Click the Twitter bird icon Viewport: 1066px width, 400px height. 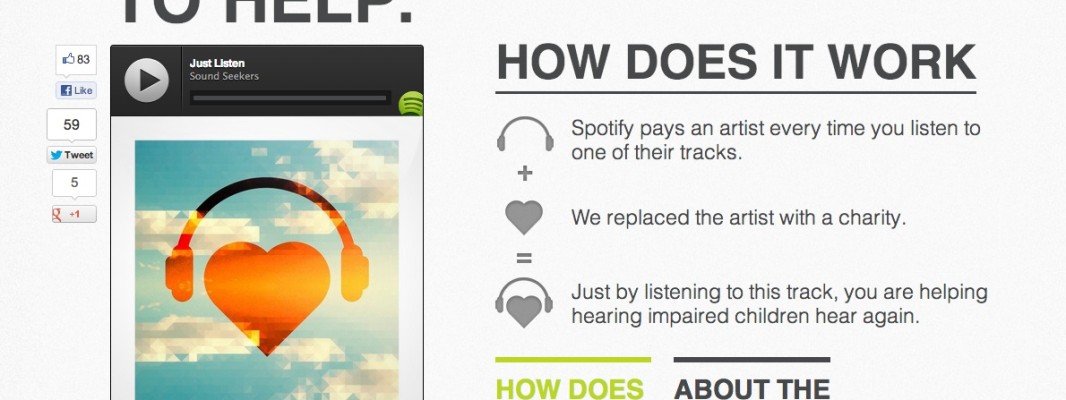[56, 155]
